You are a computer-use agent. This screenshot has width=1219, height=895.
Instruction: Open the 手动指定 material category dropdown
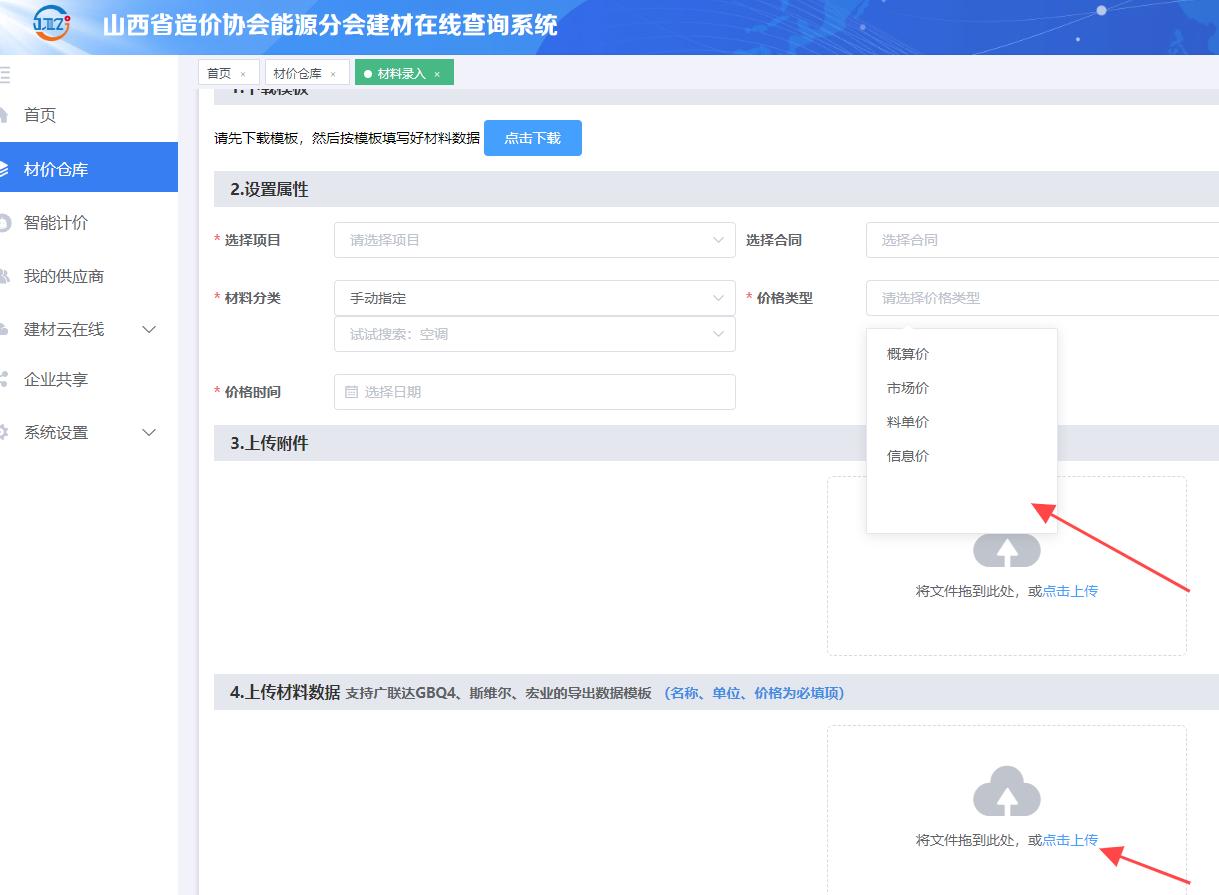[x=534, y=298]
